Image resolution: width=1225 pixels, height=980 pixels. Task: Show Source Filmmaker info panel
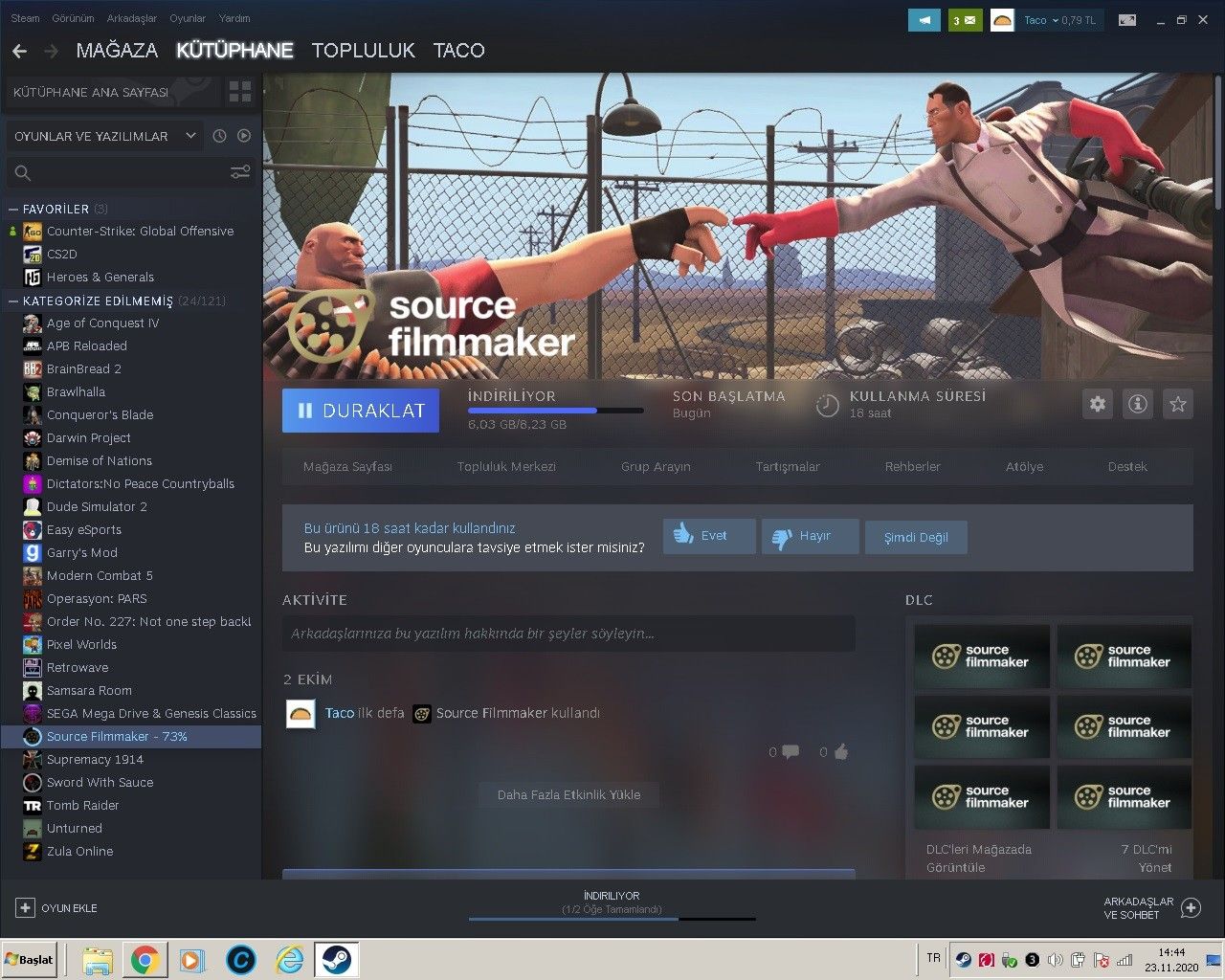point(1138,404)
